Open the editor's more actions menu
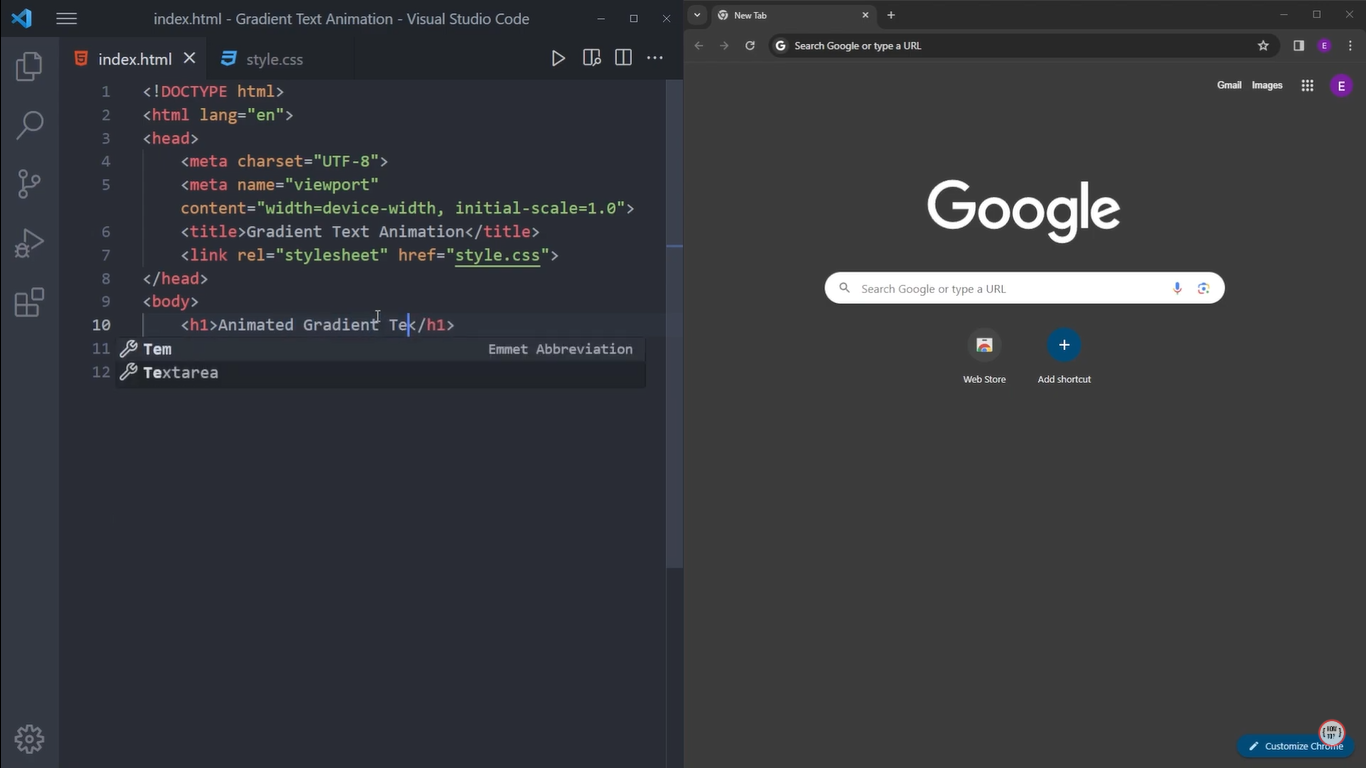The image size is (1366, 768). (654, 58)
